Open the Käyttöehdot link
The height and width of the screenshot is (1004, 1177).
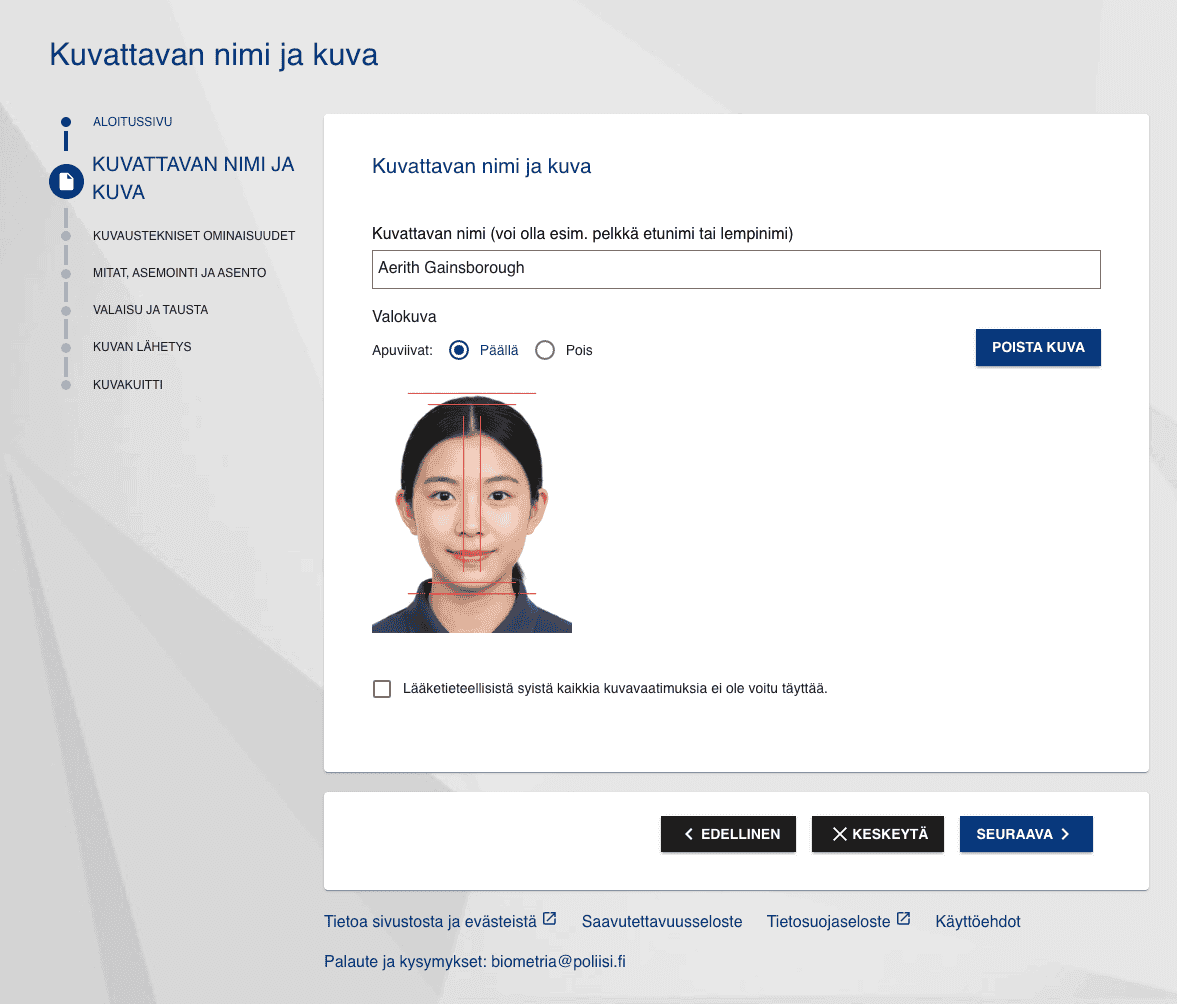(x=977, y=922)
